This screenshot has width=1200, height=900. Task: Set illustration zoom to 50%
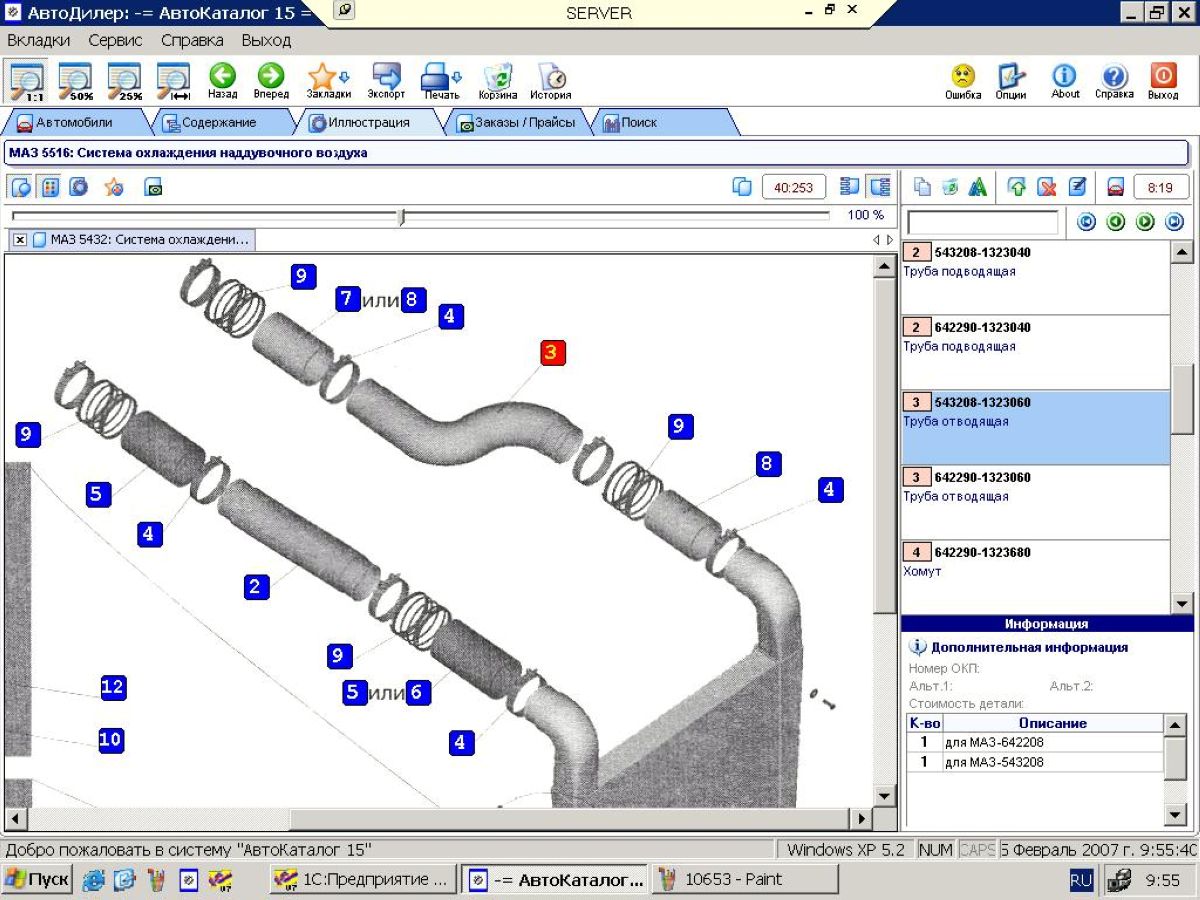coord(75,80)
